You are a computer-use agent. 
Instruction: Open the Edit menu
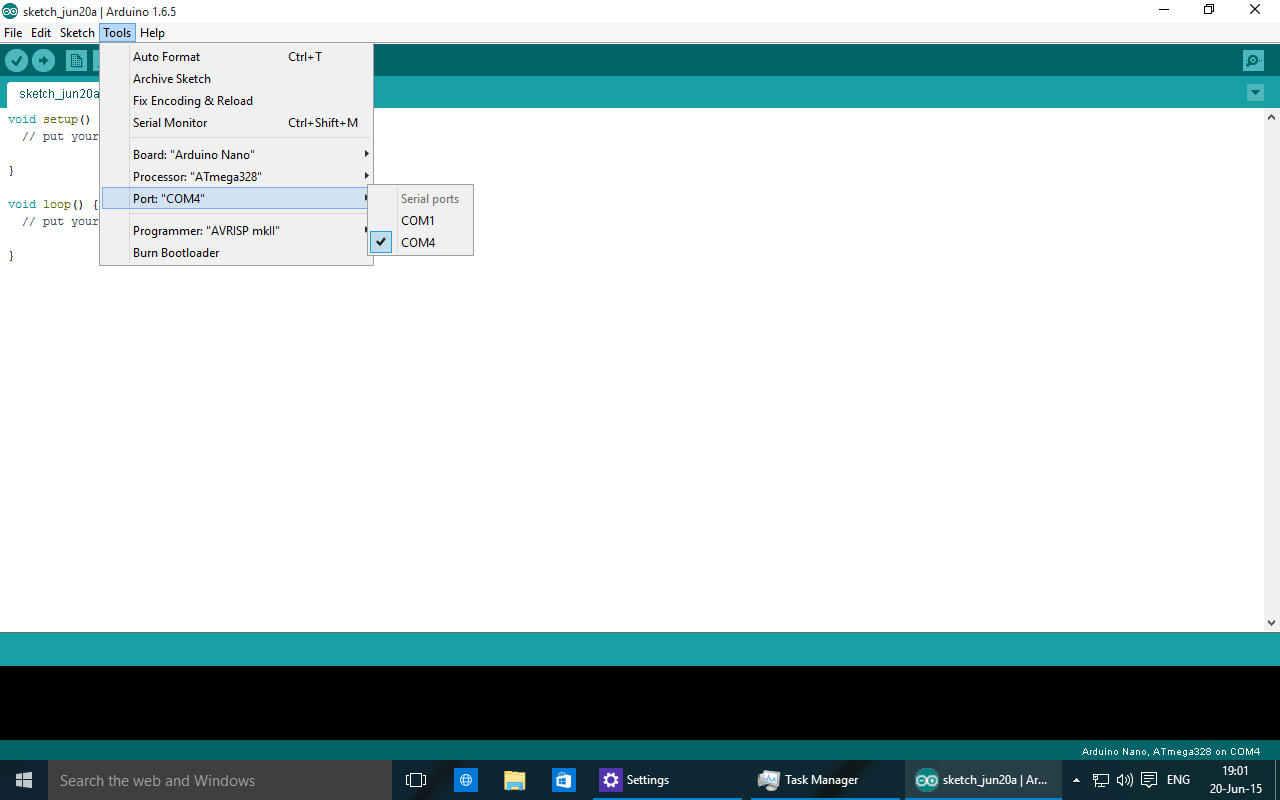(x=41, y=33)
